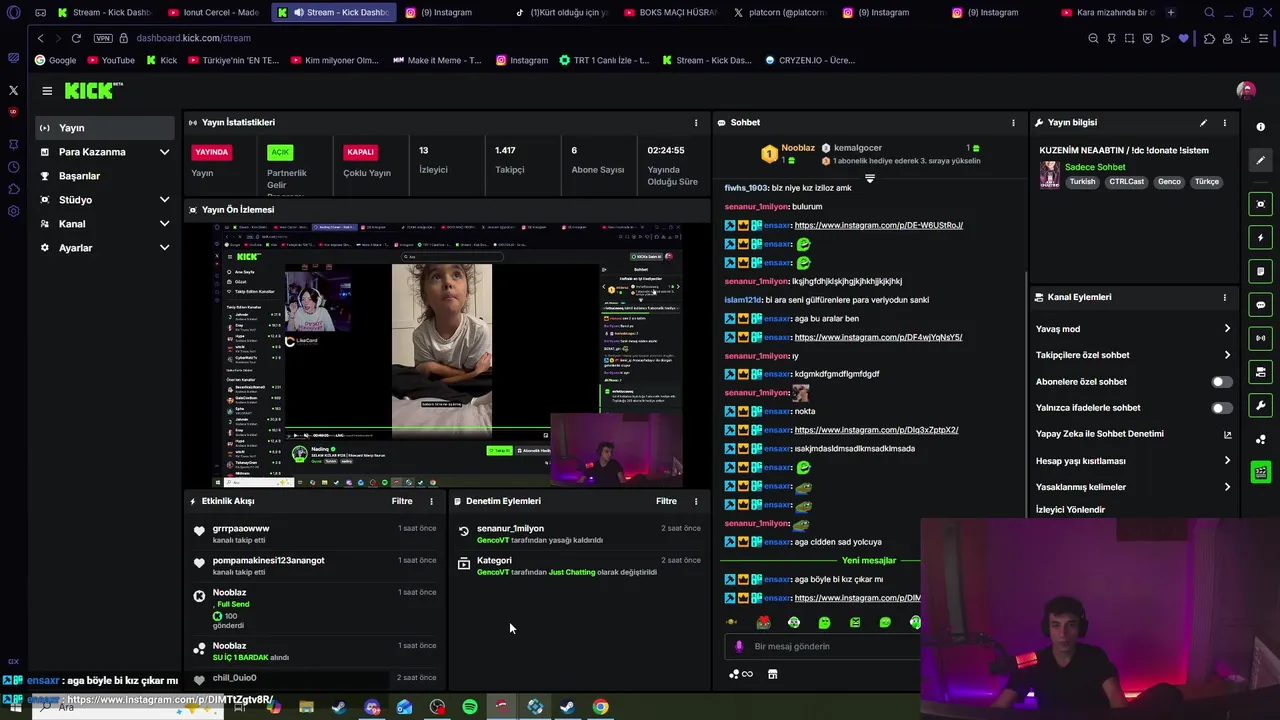Click the green clapperboard icon in right rail
This screenshot has width=1280, height=720.
(1261, 472)
